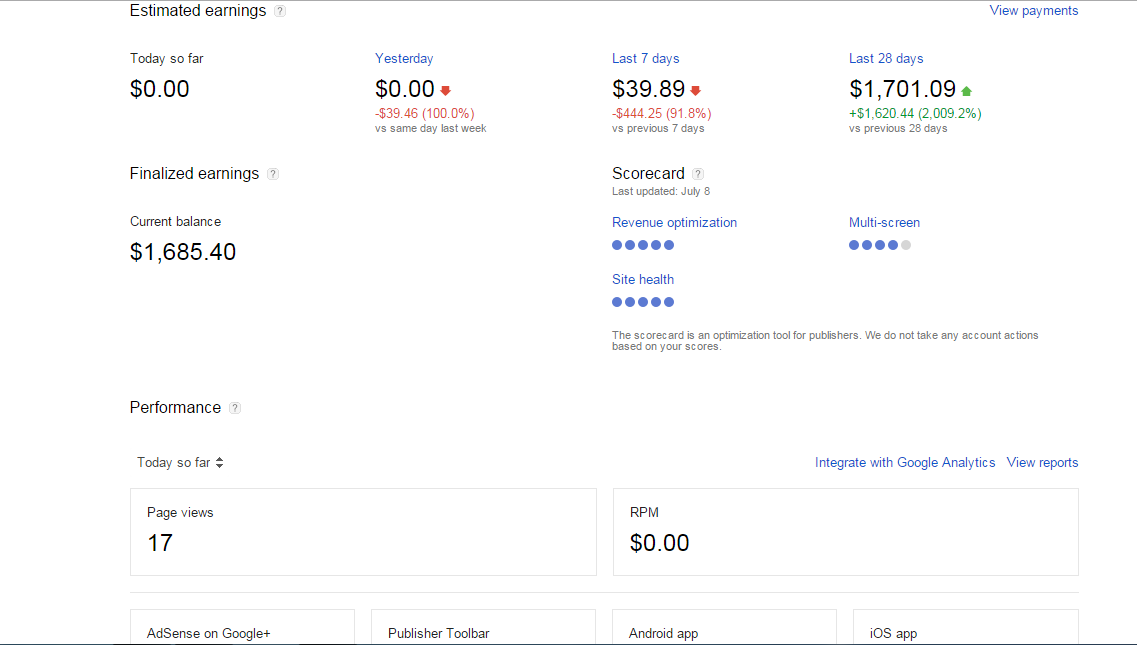Open the Last 28 days link
Screen dimensions: 1137x645
click(x=886, y=59)
